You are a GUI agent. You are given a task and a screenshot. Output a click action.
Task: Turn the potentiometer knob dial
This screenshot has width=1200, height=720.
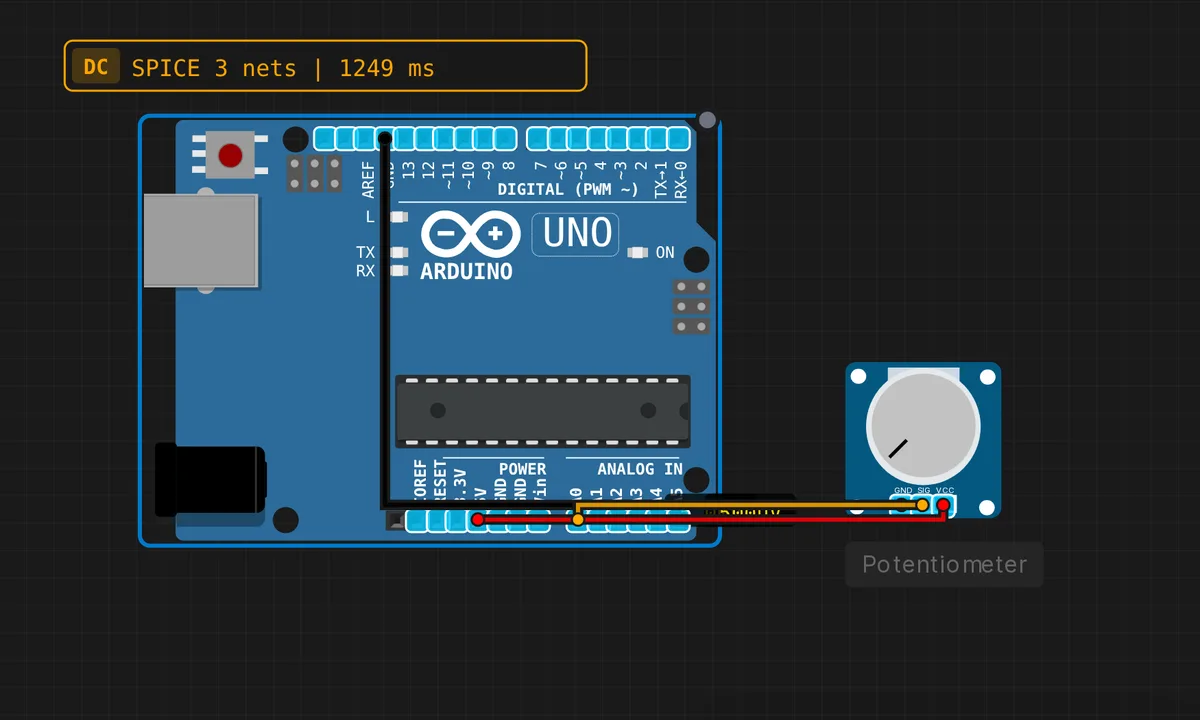[x=922, y=426]
